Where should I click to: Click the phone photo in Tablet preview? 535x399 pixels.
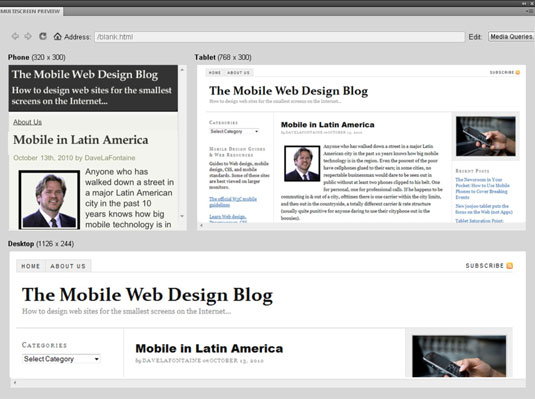486,136
